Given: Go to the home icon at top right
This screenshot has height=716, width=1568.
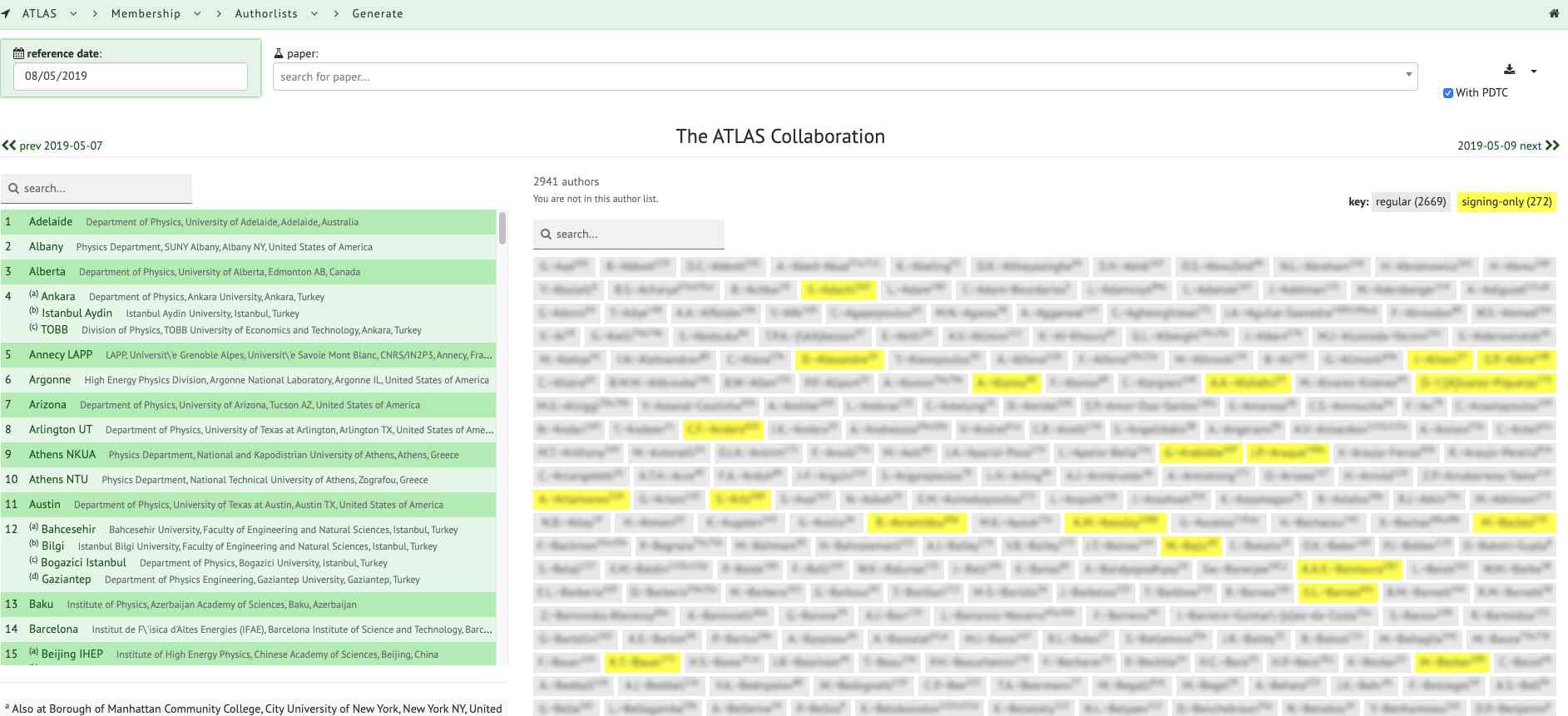Looking at the screenshot, I should click(1553, 13).
